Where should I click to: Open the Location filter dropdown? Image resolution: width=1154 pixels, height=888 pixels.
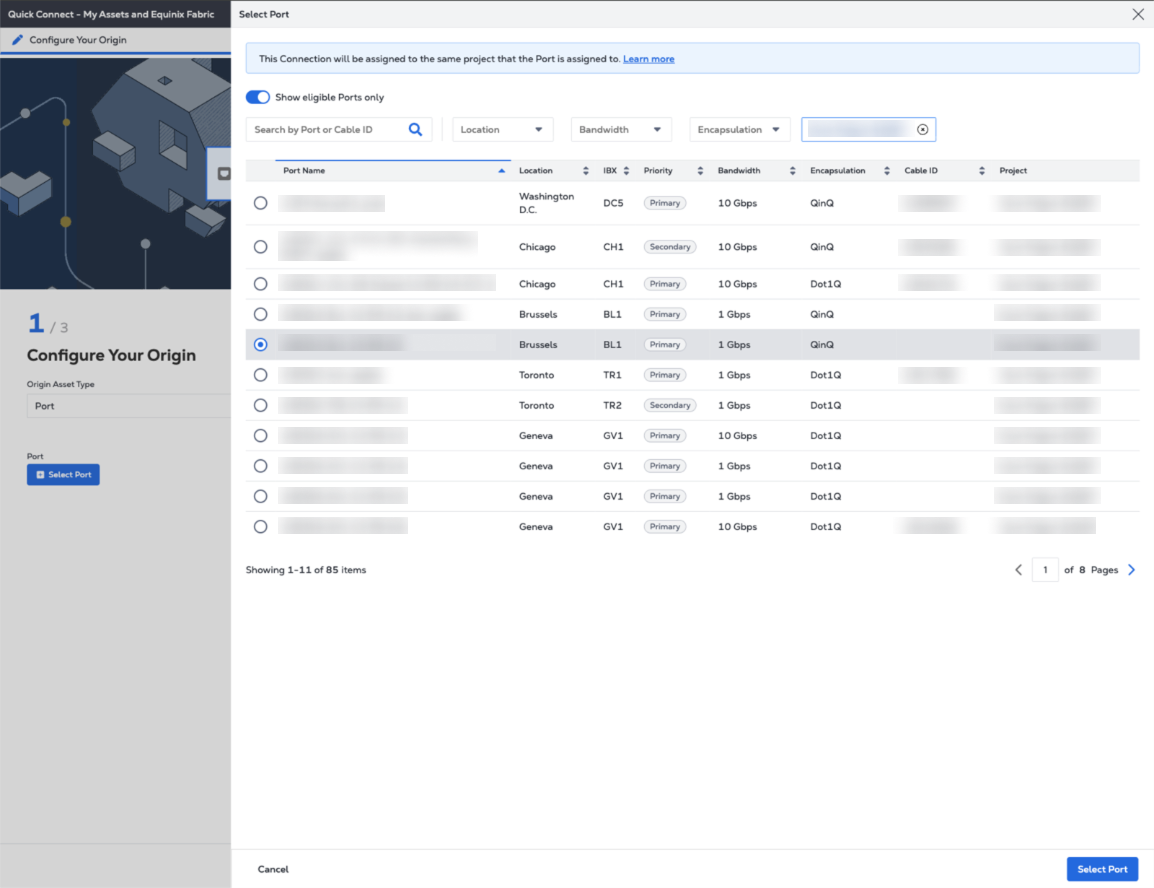coord(502,130)
